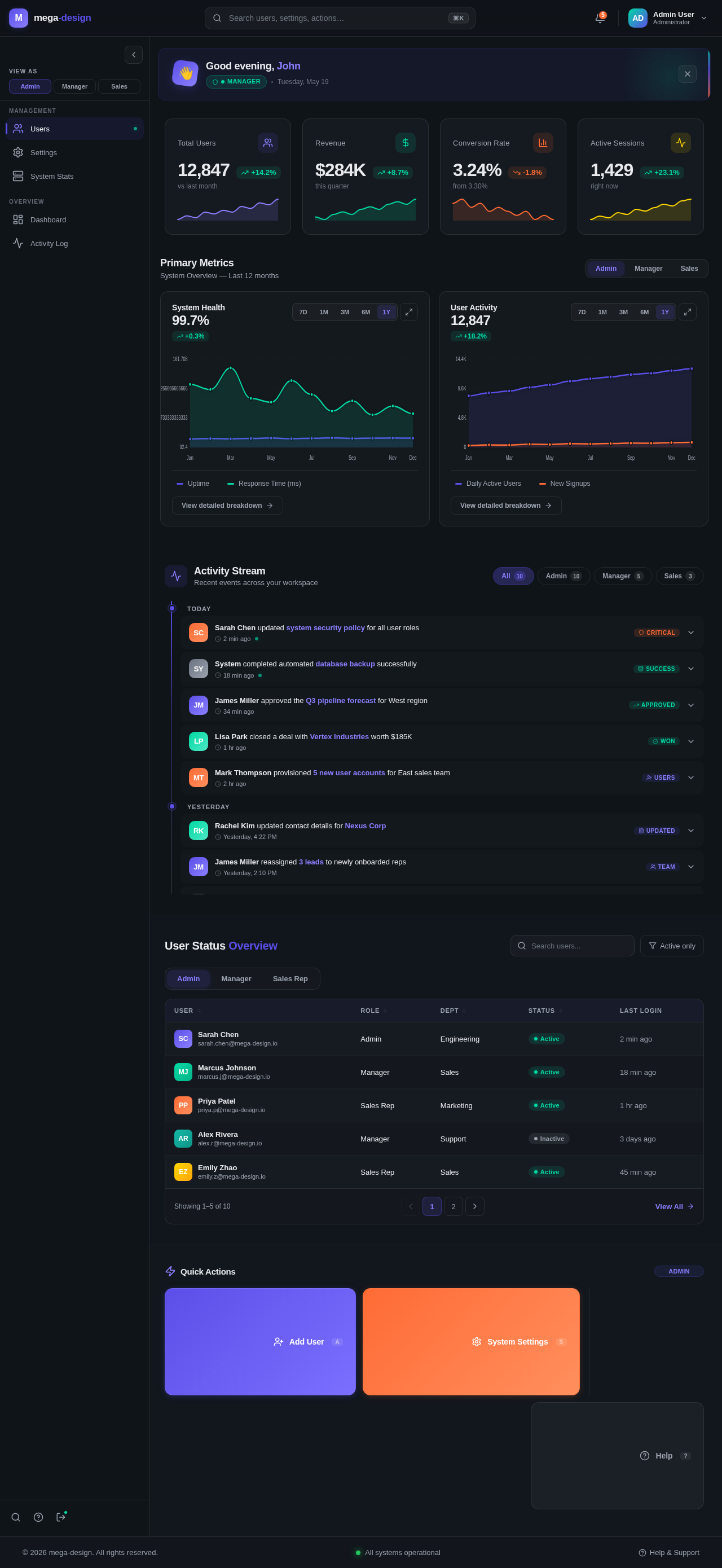The height and width of the screenshot is (1568, 722).
Task: Click the help icon at sidebar bottom
Action: click(38, 1517)
